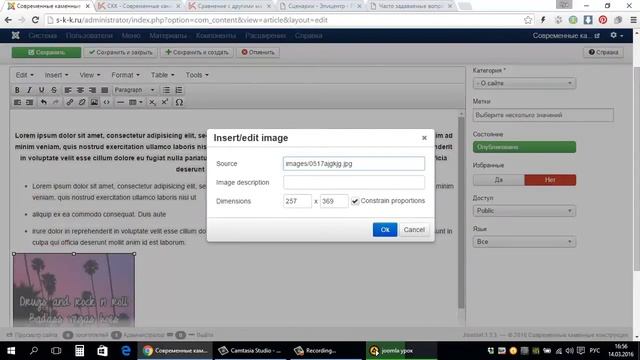This screenshot has height=360, width=640.
Task: Click Ok in Insert/edit image dialog
Action: (x=385, y=229)
